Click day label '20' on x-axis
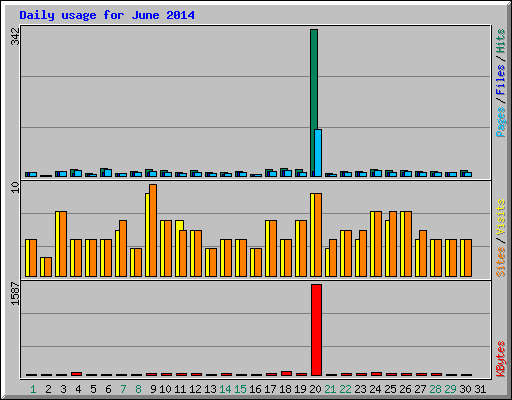Image resolution: width=512 pixels, height=400 pixels. tap(315, 389)
